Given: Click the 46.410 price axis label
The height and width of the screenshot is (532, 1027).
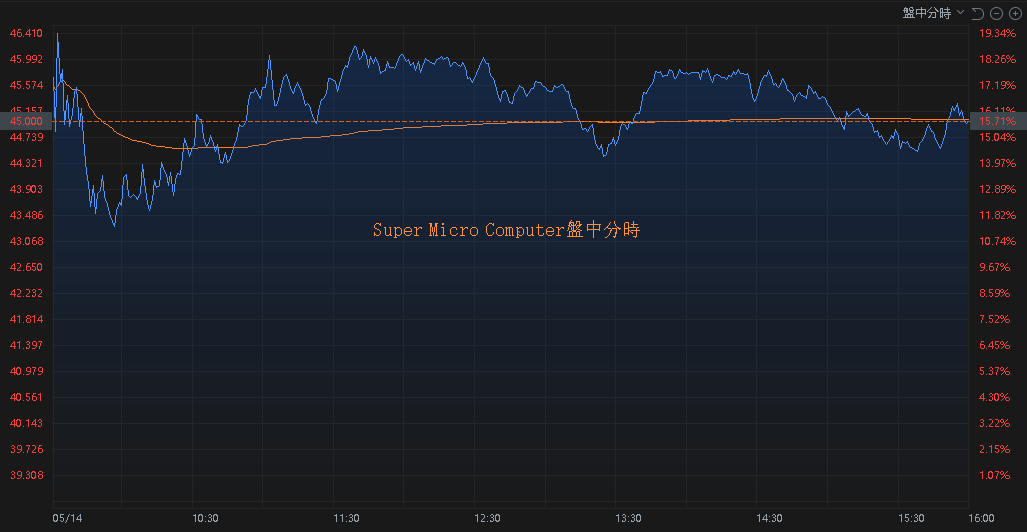Looking at the screenshot, I should point(26,33).
